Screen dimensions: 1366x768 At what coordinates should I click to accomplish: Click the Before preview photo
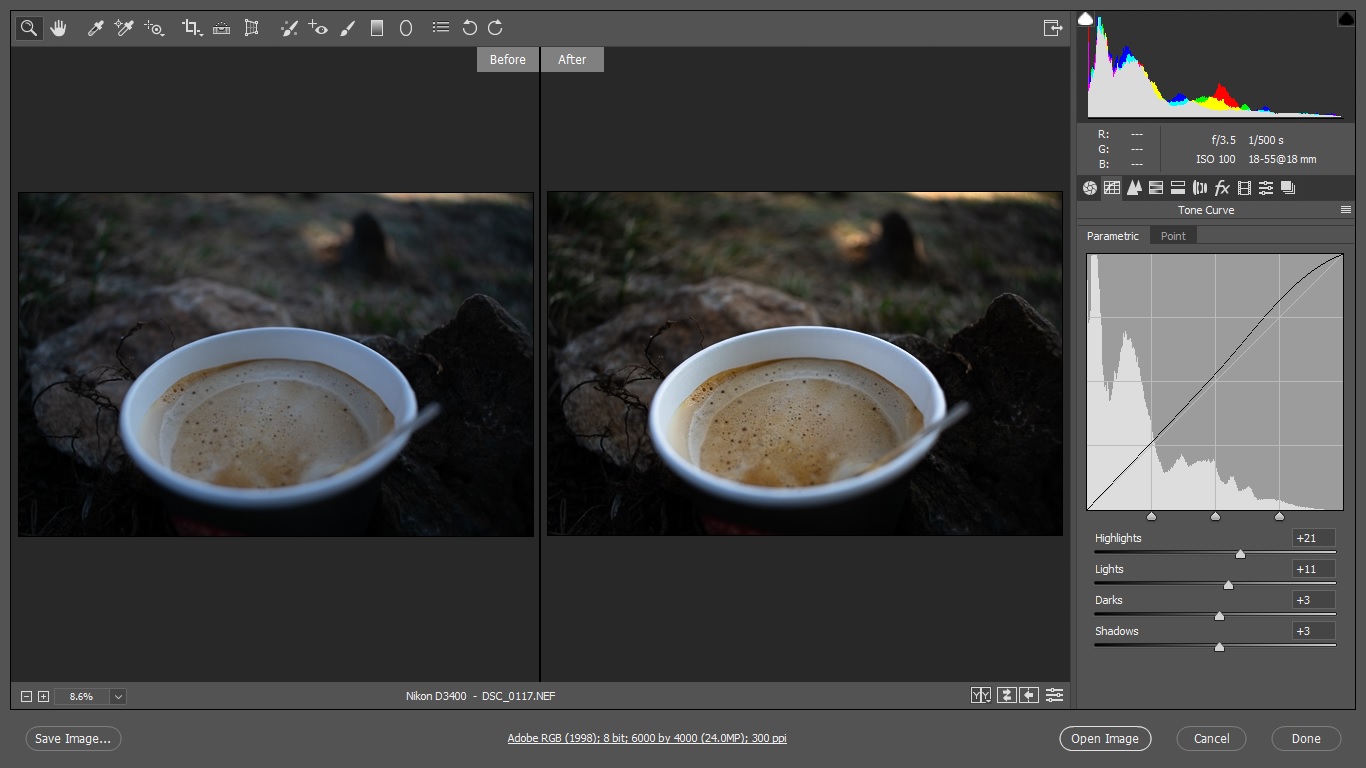click(276, 364)
